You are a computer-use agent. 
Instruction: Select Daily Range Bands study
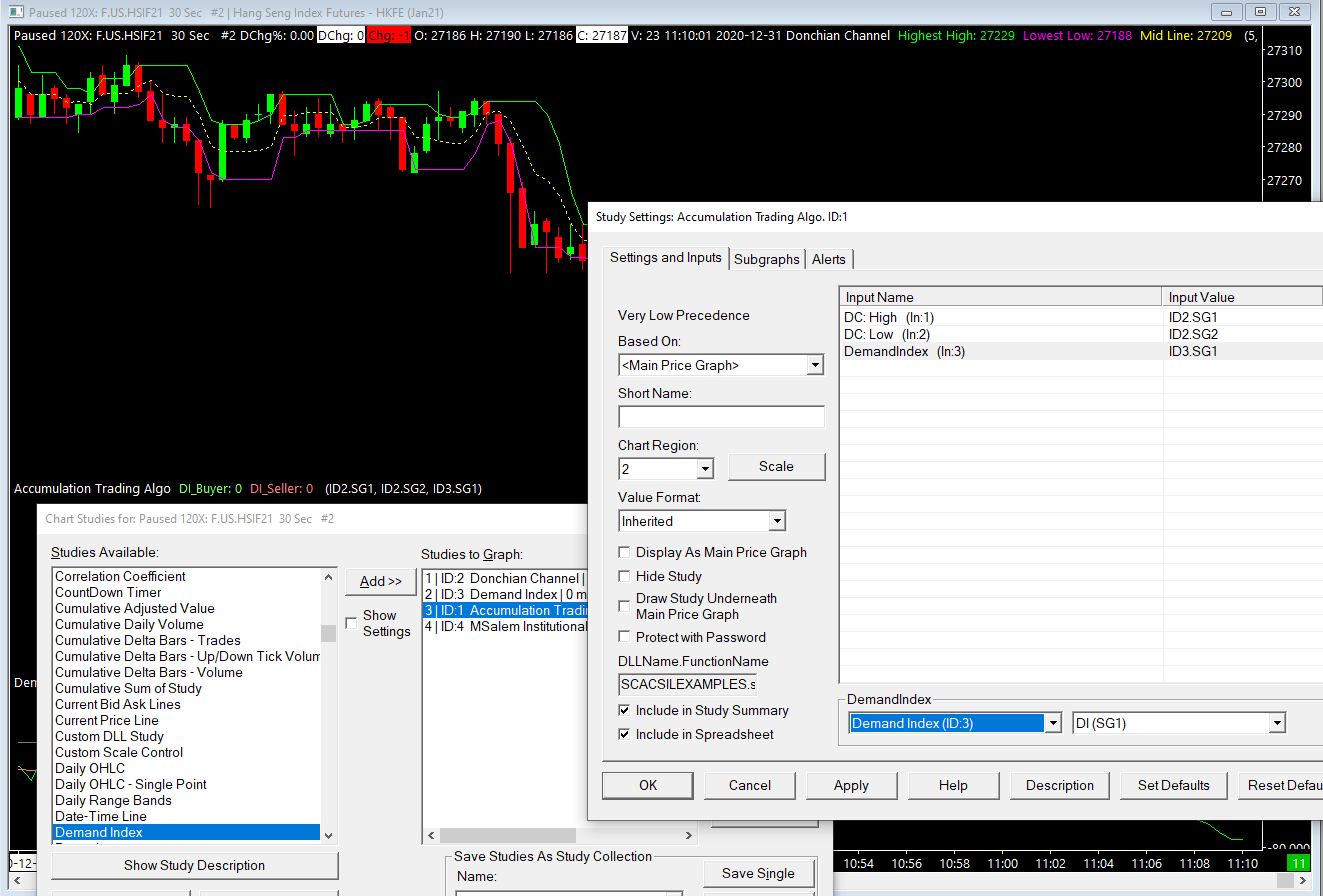coord(186,800)
